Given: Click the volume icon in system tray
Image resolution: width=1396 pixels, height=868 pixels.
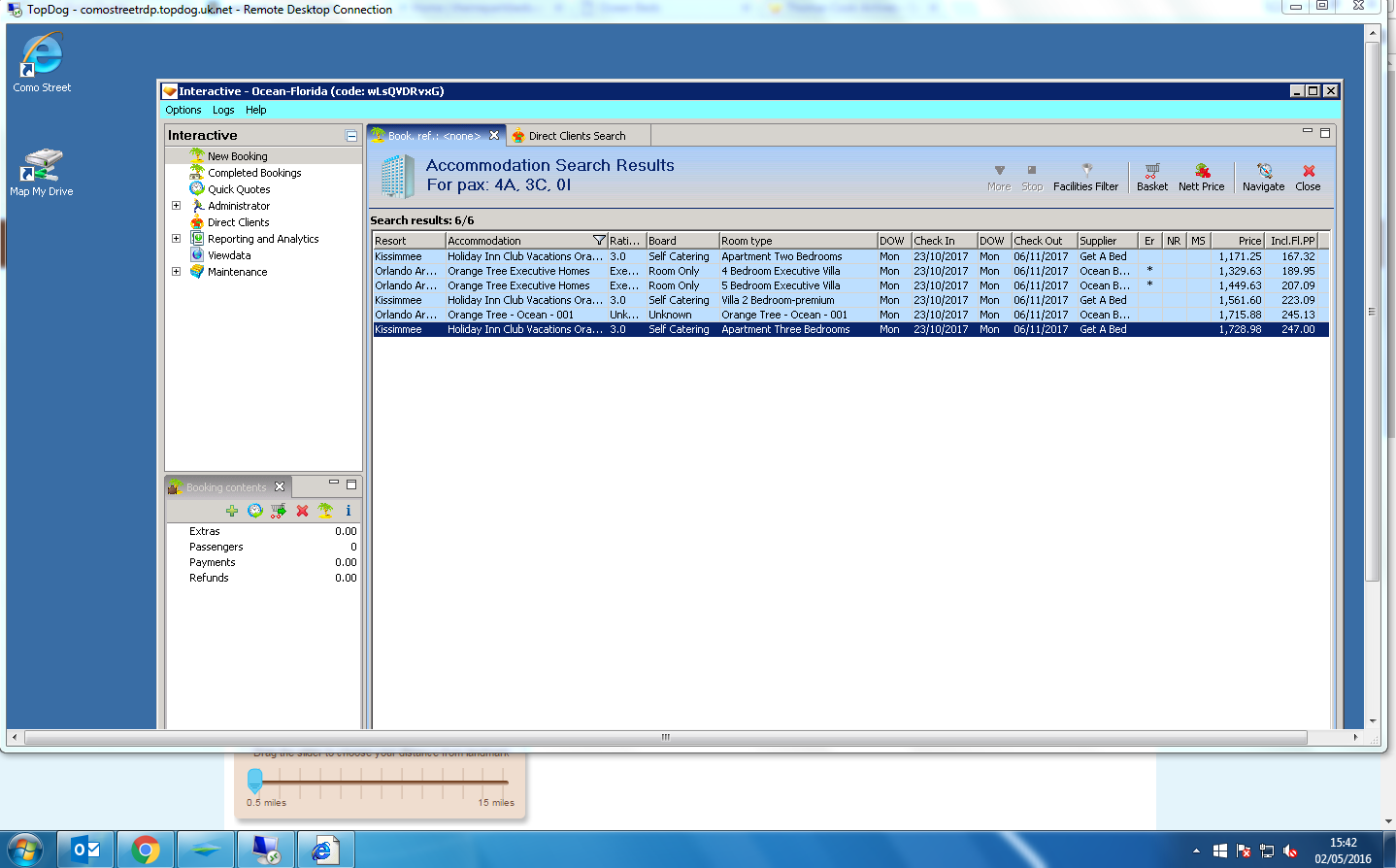Looking at the screenshot, I should pyautogui.click(x=1290, y=851).
